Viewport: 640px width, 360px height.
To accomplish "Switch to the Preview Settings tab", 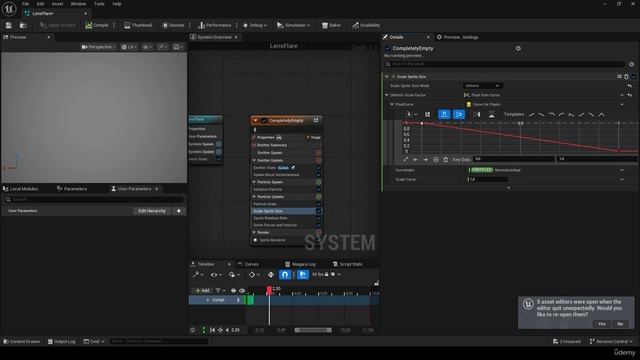I will [x=458, y=37].
